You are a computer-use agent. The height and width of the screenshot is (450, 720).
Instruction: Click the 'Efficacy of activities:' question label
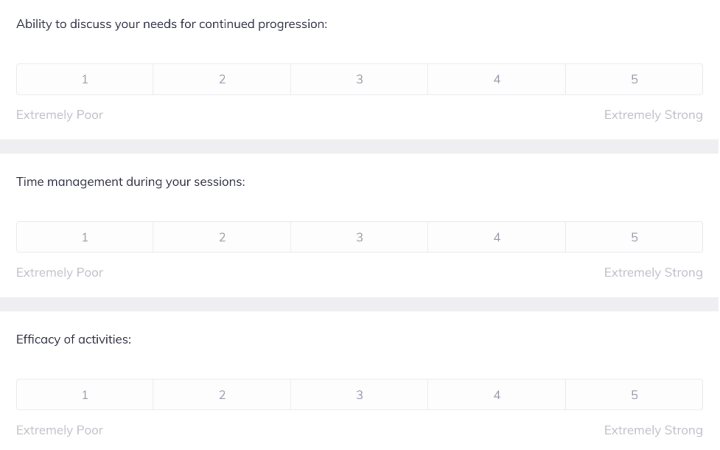[x=73, y=339]
